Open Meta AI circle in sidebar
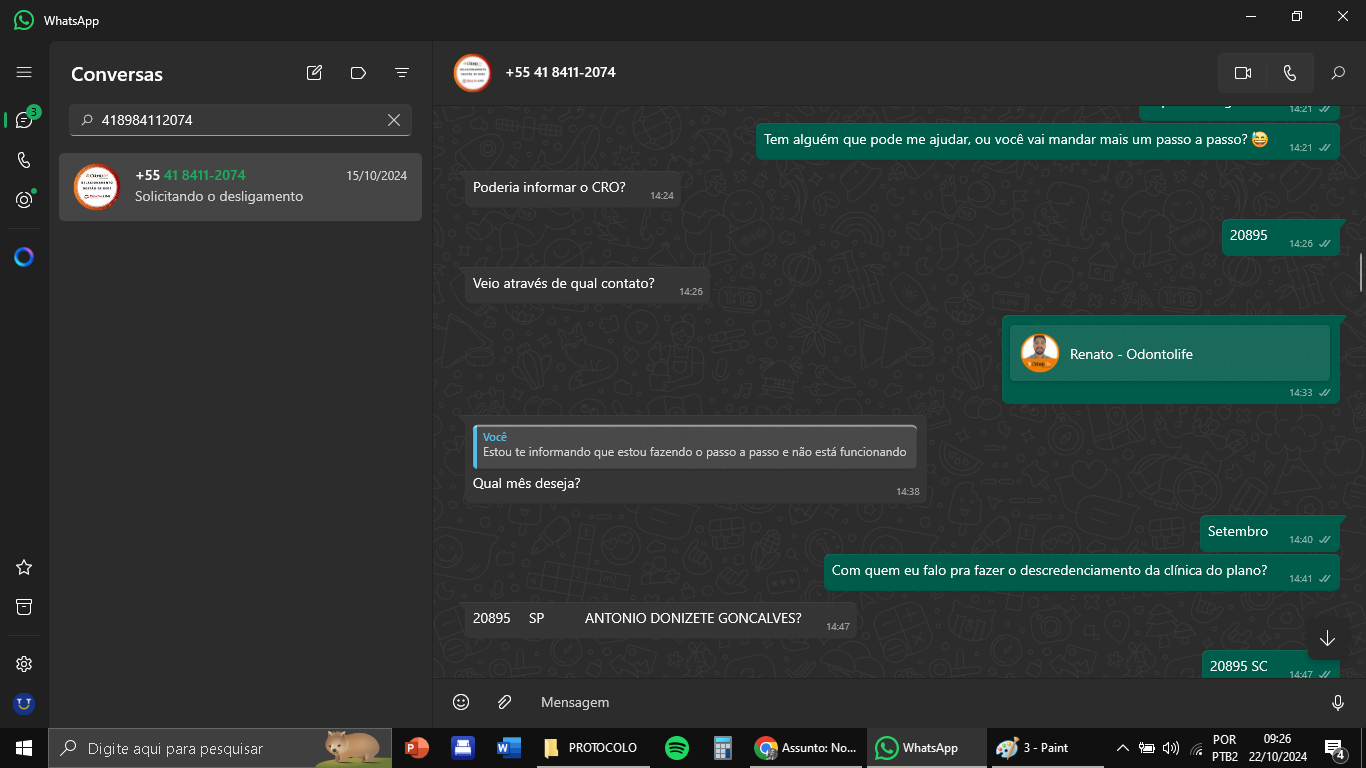Viewport: 1366px width, 768px height. pyautogui.click(x=24, y=257)
